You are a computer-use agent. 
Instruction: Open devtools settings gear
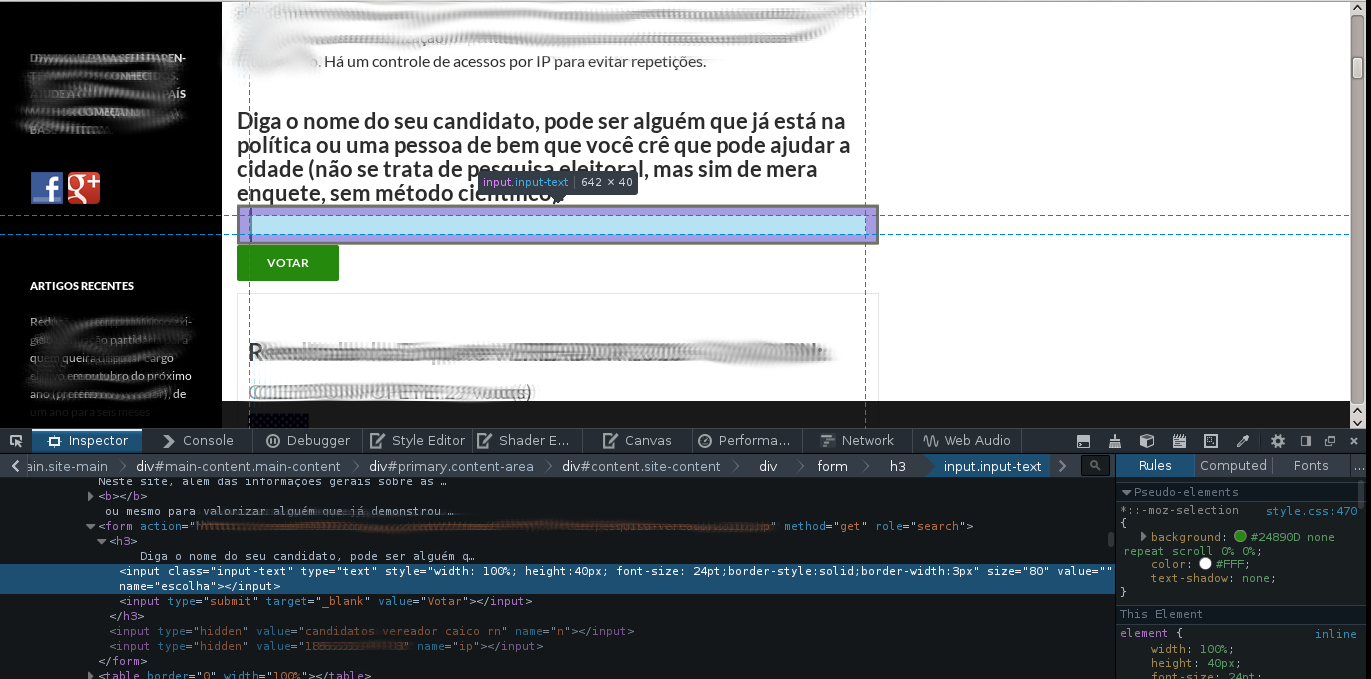(x=1278, y=441)
